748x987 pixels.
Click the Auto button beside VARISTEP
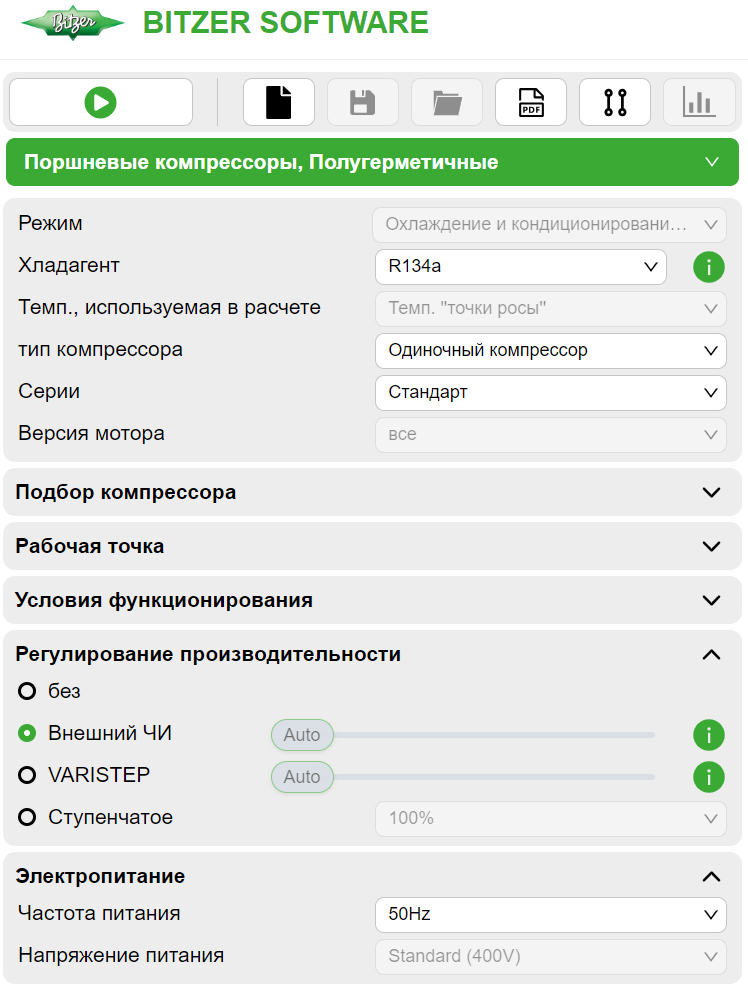302,776
